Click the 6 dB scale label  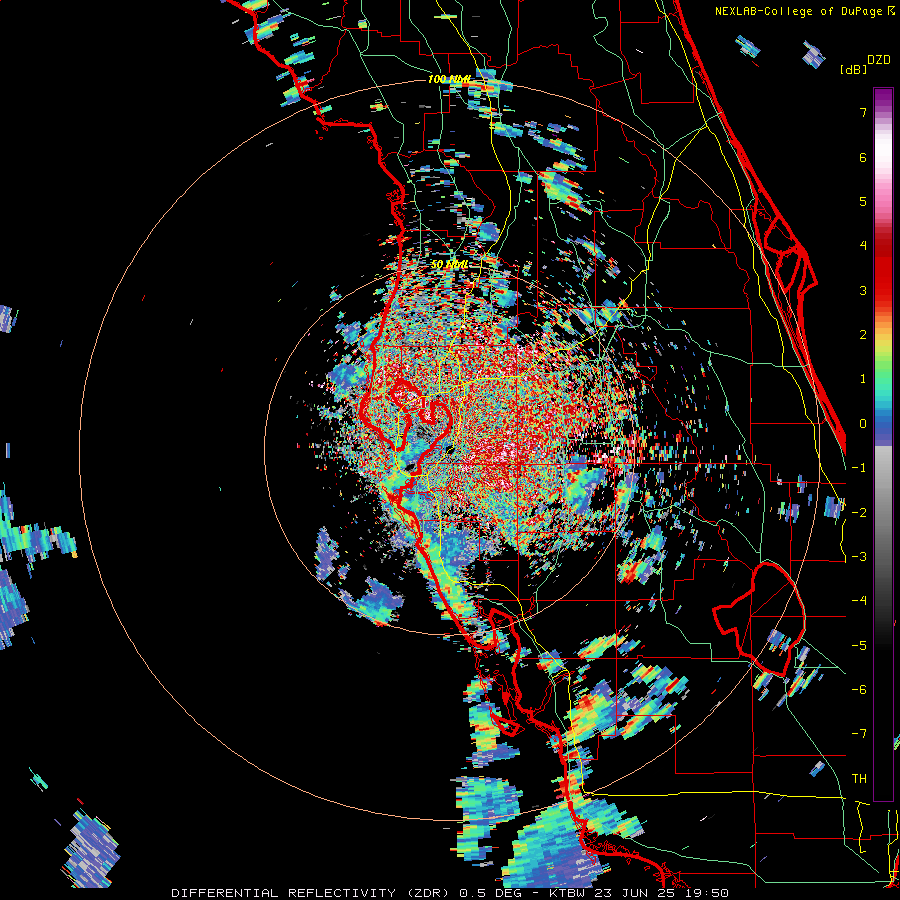[863, 157]
